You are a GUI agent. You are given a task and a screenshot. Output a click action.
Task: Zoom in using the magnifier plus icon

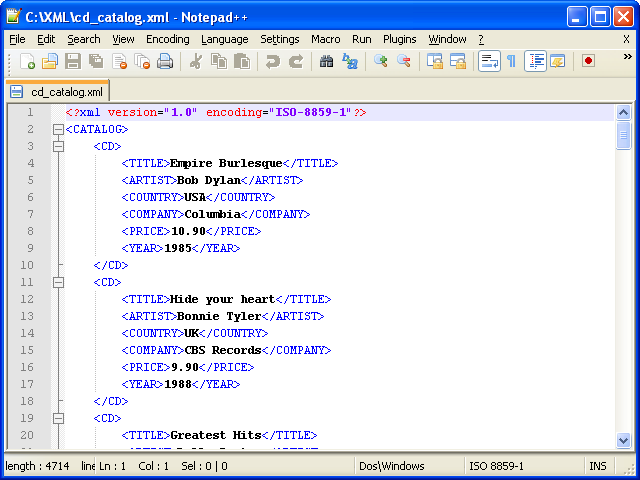pyautogui.click(x=380, y=62)
